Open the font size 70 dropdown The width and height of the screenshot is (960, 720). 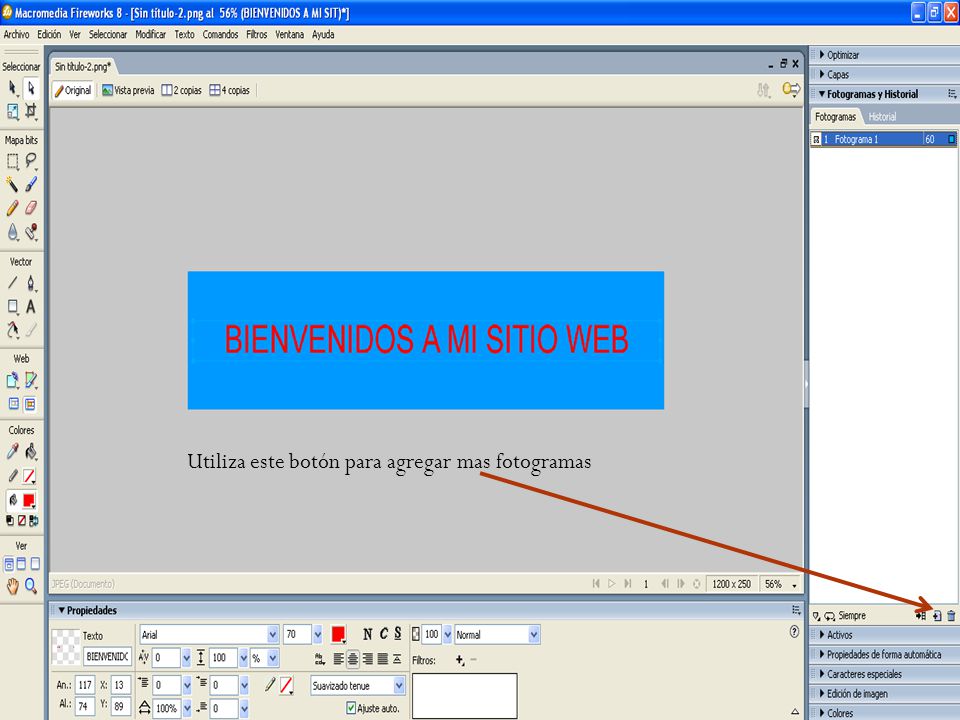pyautogui.click(x=317, y=634)
